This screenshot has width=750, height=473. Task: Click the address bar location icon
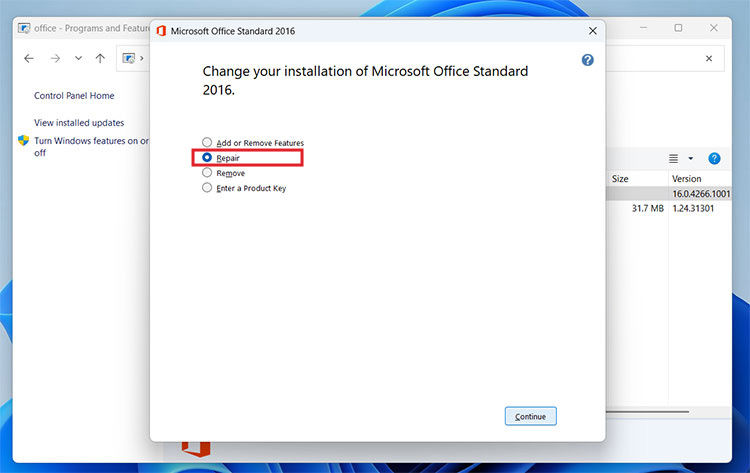click(129, 58)
